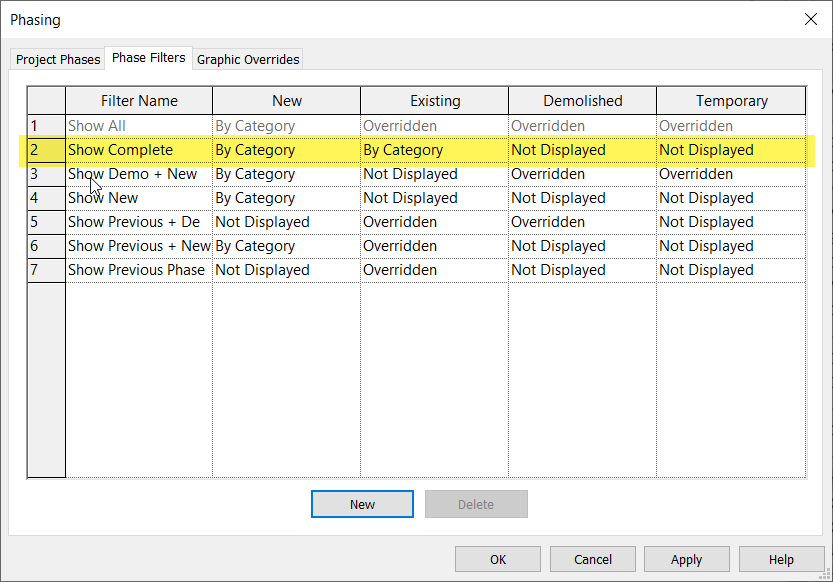833x582 pixels.
Task: Edit the Show Complete filter name
Action: (x=137, y=149)
